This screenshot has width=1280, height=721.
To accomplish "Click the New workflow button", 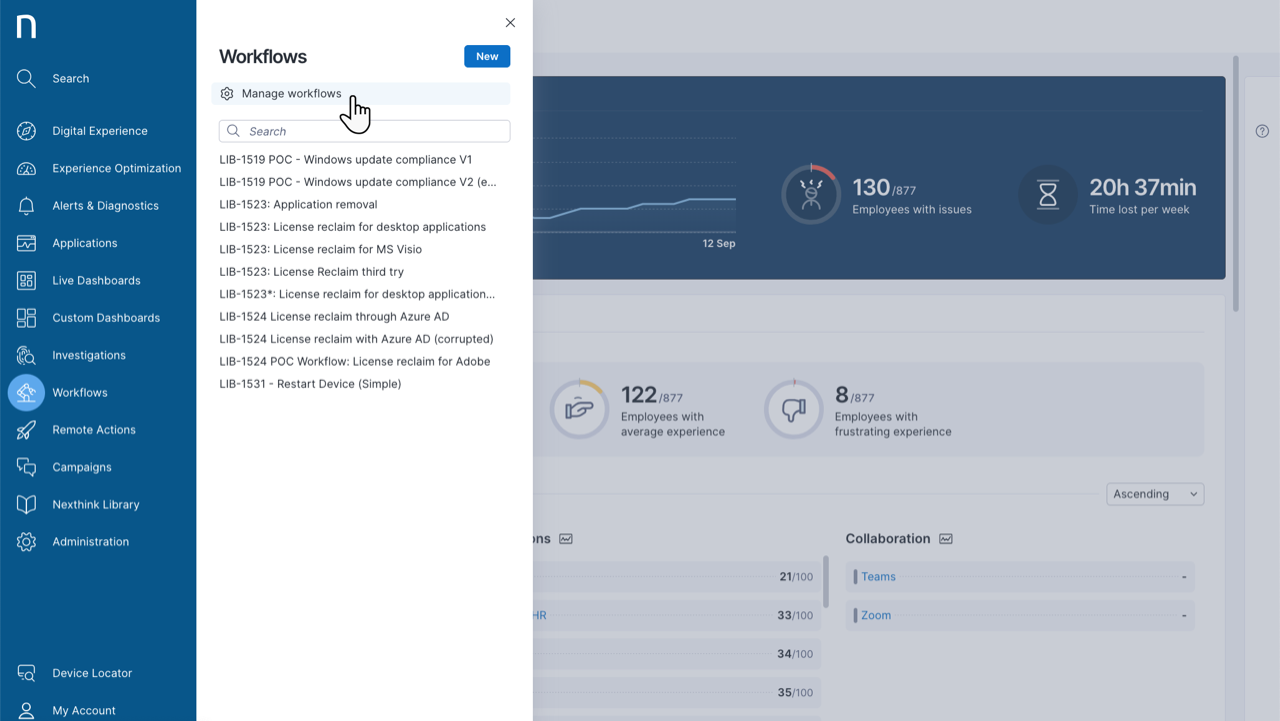I will coord(487,56).
